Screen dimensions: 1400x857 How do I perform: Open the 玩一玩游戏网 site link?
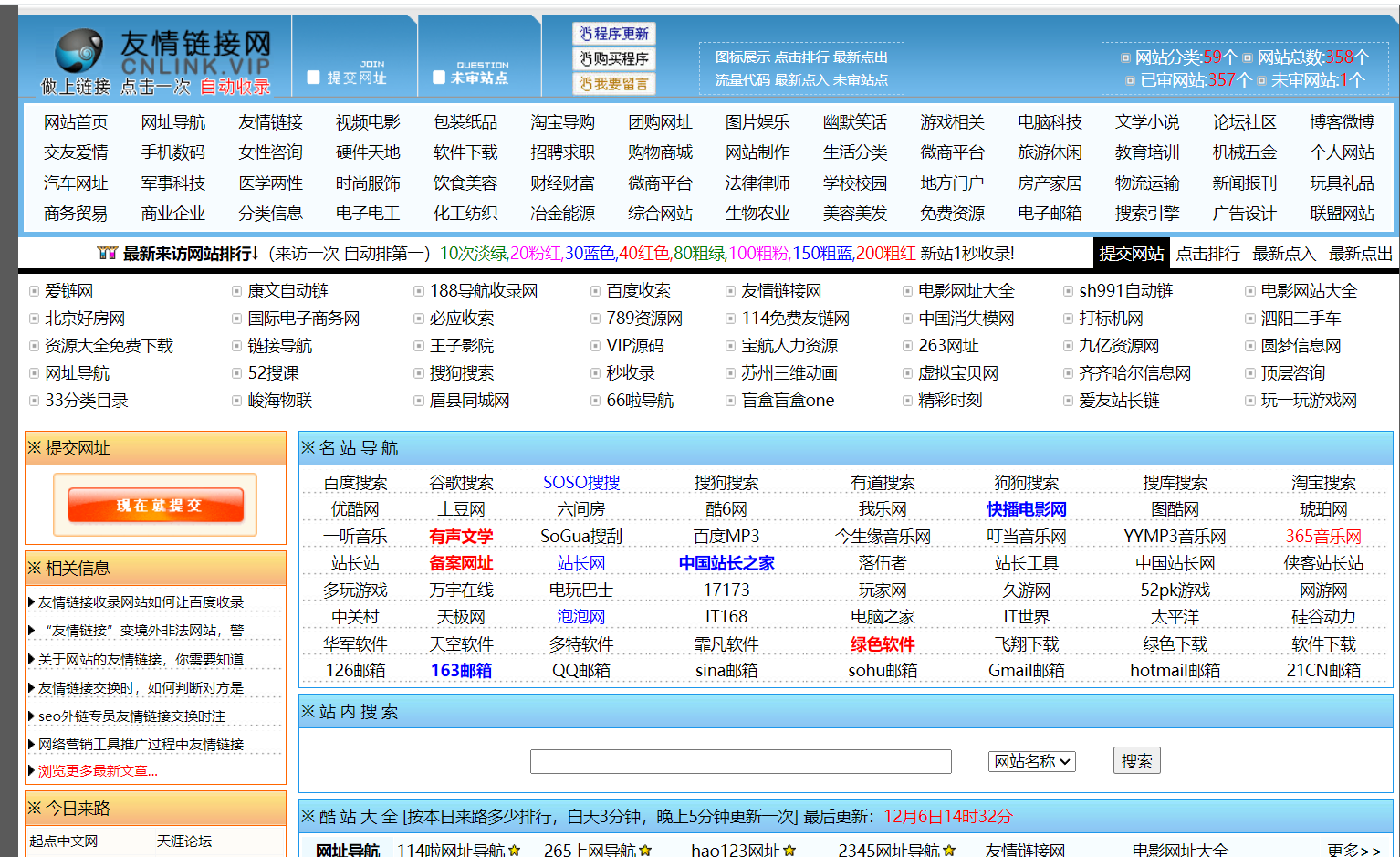point(1309,401)
